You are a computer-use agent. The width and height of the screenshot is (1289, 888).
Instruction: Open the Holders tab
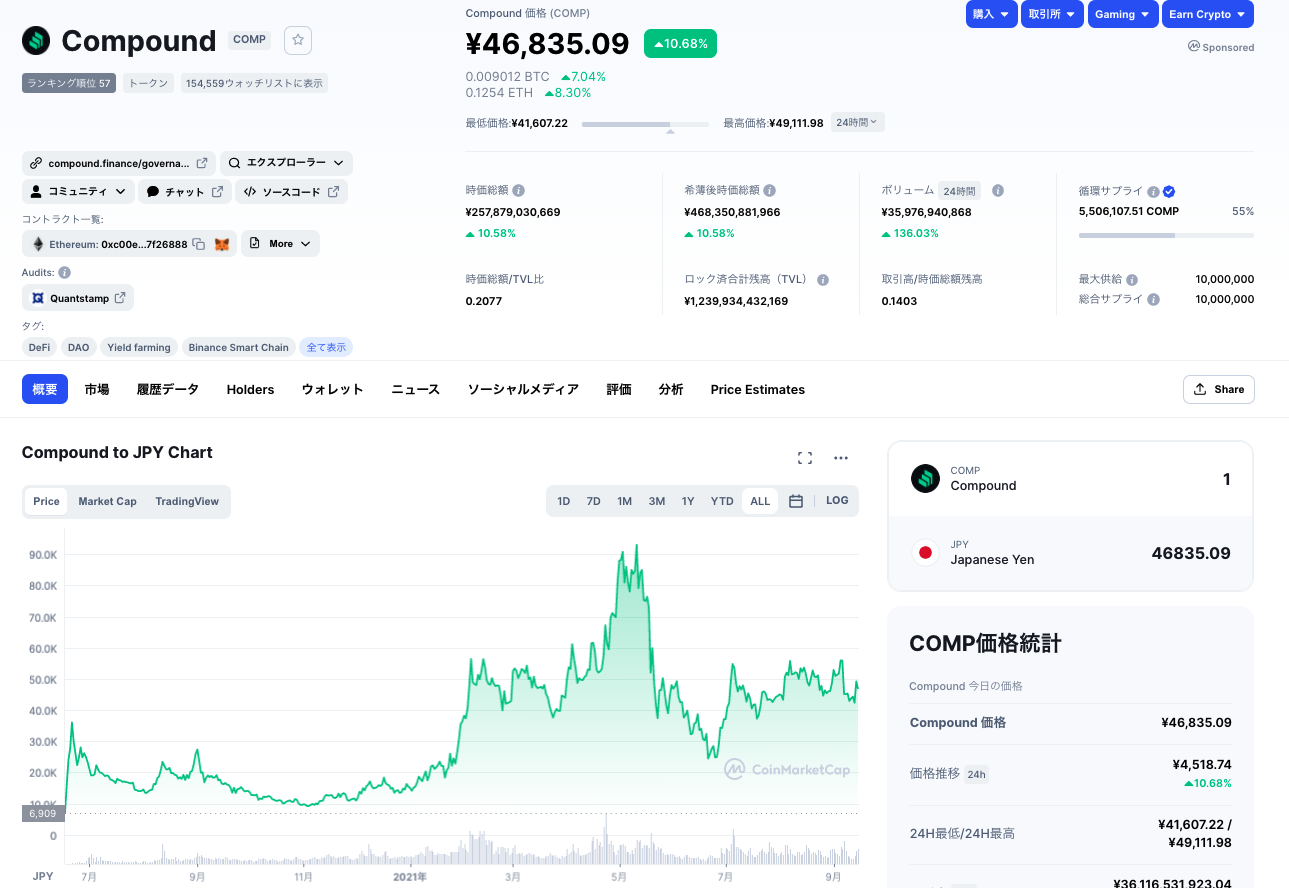click(x=250, y=389)
